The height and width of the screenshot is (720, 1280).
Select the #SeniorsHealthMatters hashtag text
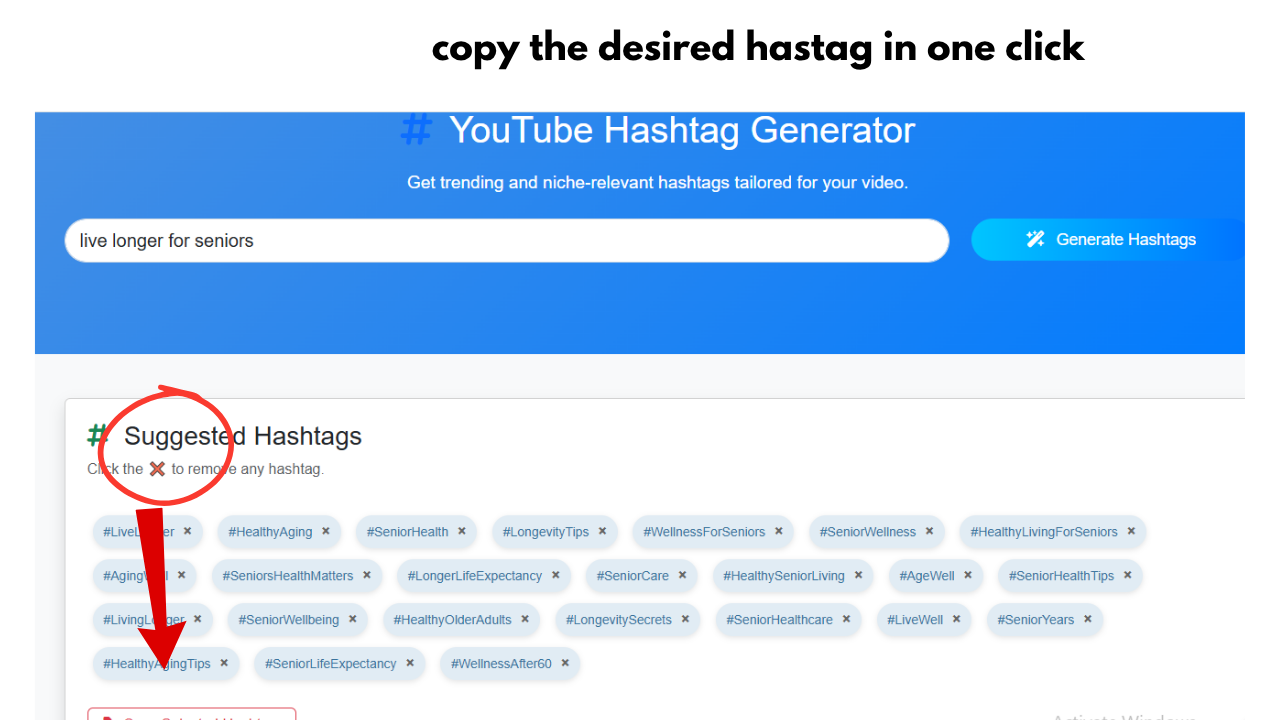tap(288, 576)
